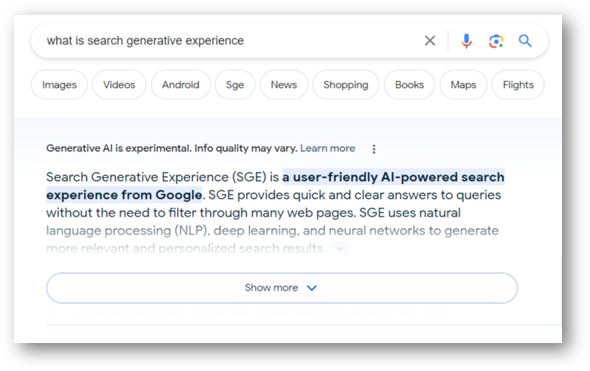Viewport: 590px width, 371px height.
Task: Click highlighted text 'a user-friendly AI-powered search'
Action: [393, 177]
